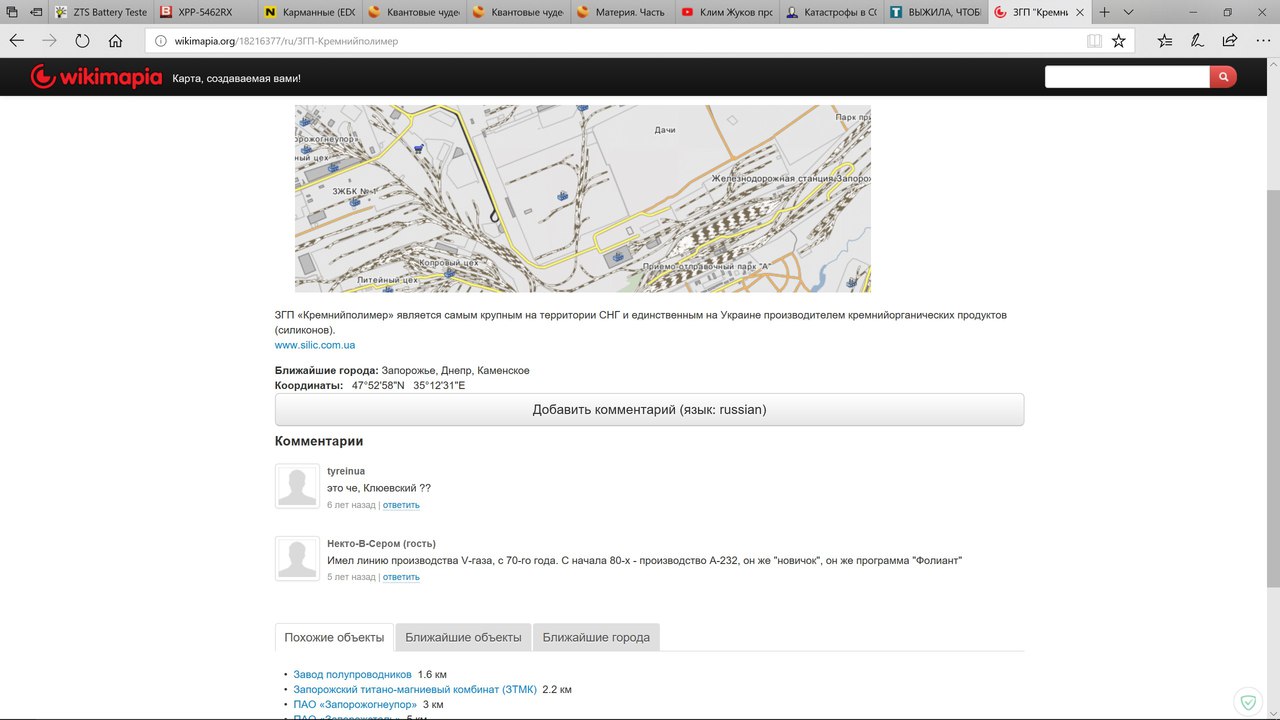
Task: Open ПАО «Запорожогнеупор» link
Action: (355, 704)
